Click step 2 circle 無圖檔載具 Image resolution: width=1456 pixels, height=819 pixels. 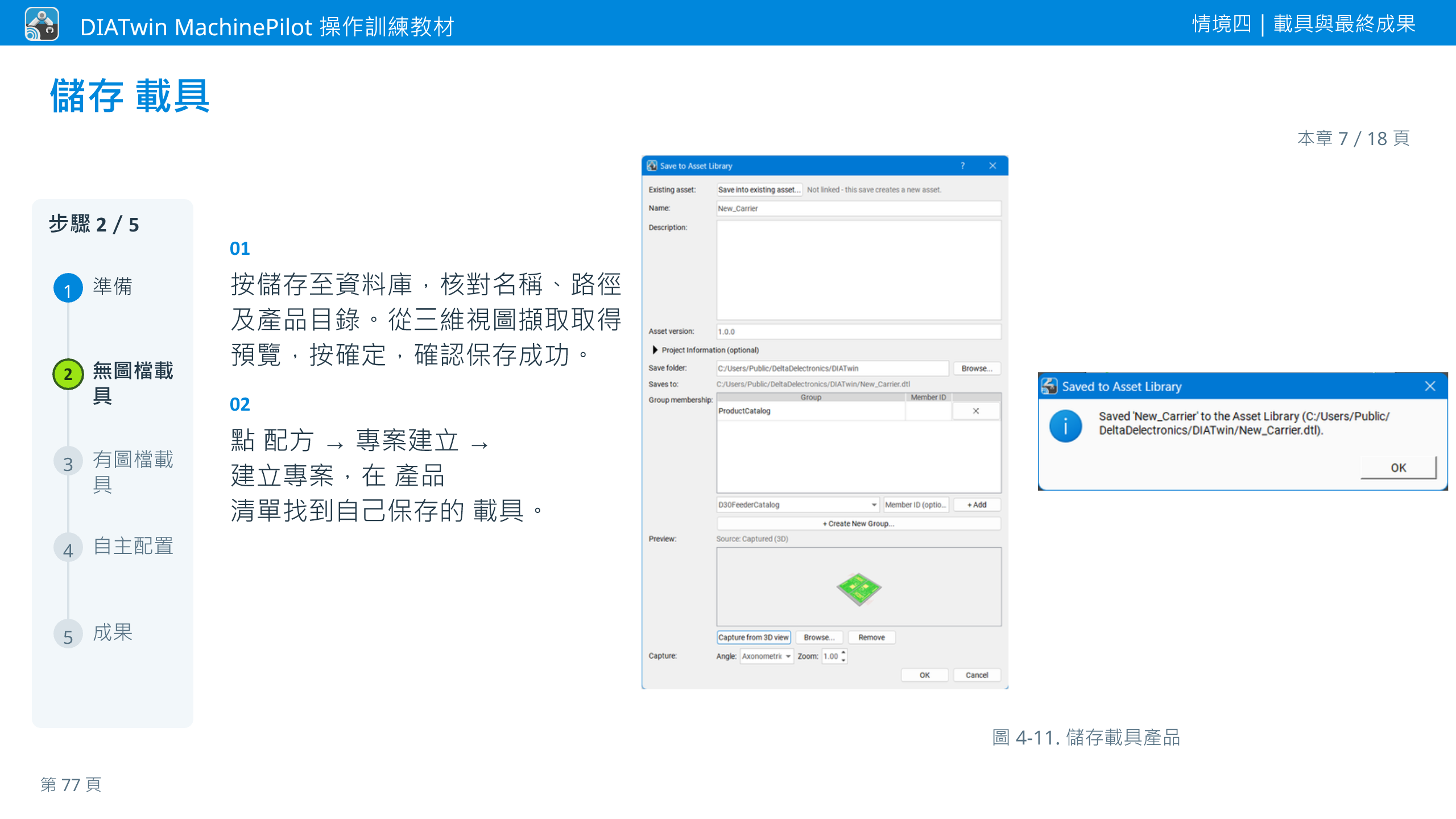coord(68,374)
